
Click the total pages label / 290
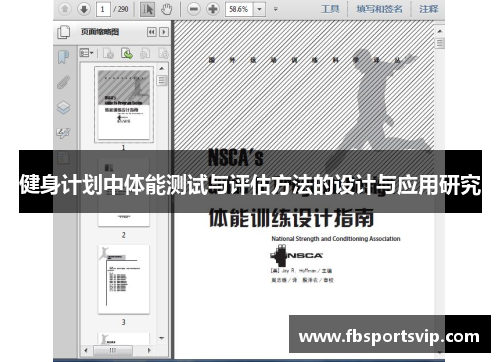(x=121, y=9)
